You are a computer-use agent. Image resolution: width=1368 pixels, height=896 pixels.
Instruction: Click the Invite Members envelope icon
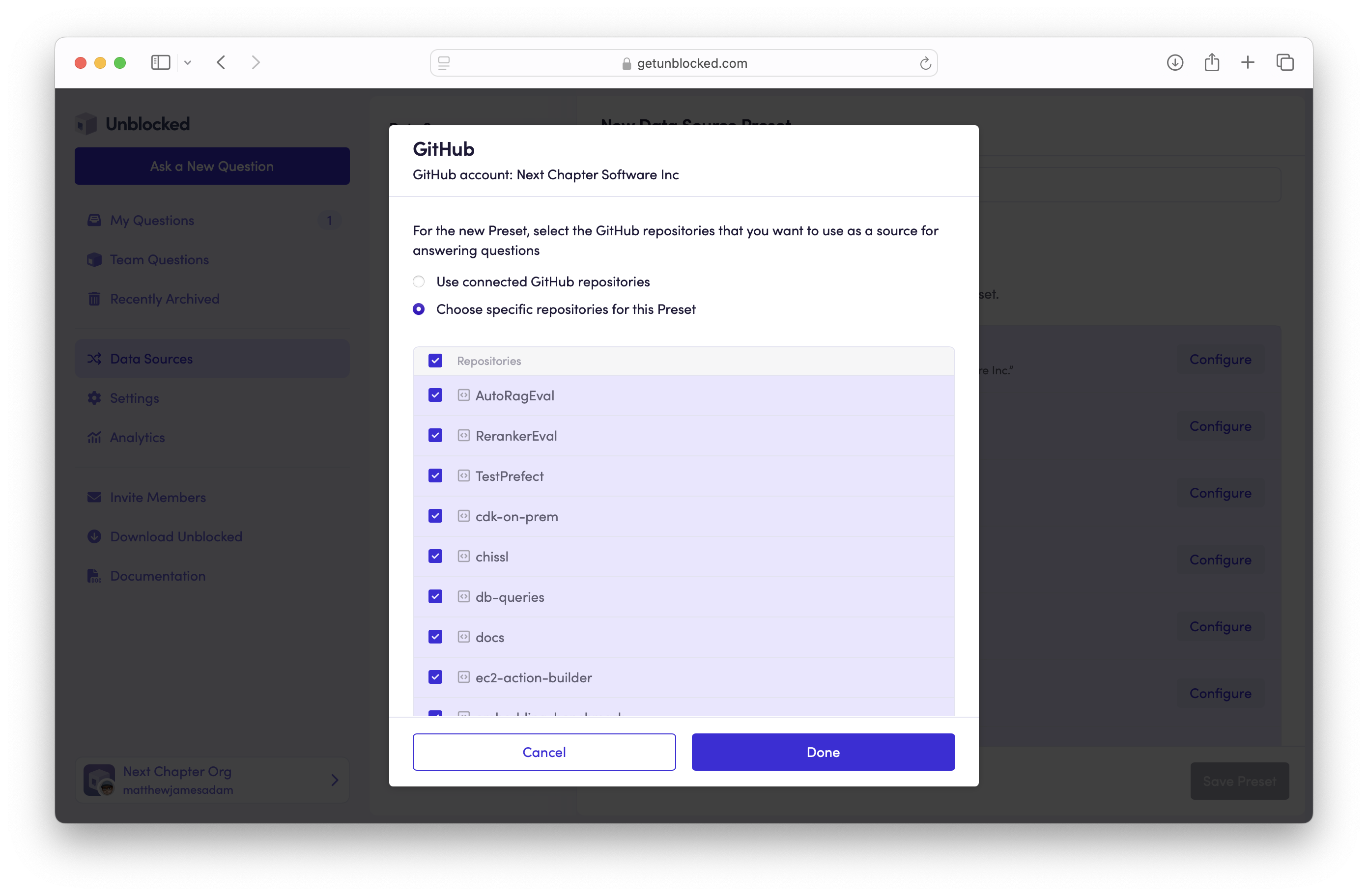point(94,497)
